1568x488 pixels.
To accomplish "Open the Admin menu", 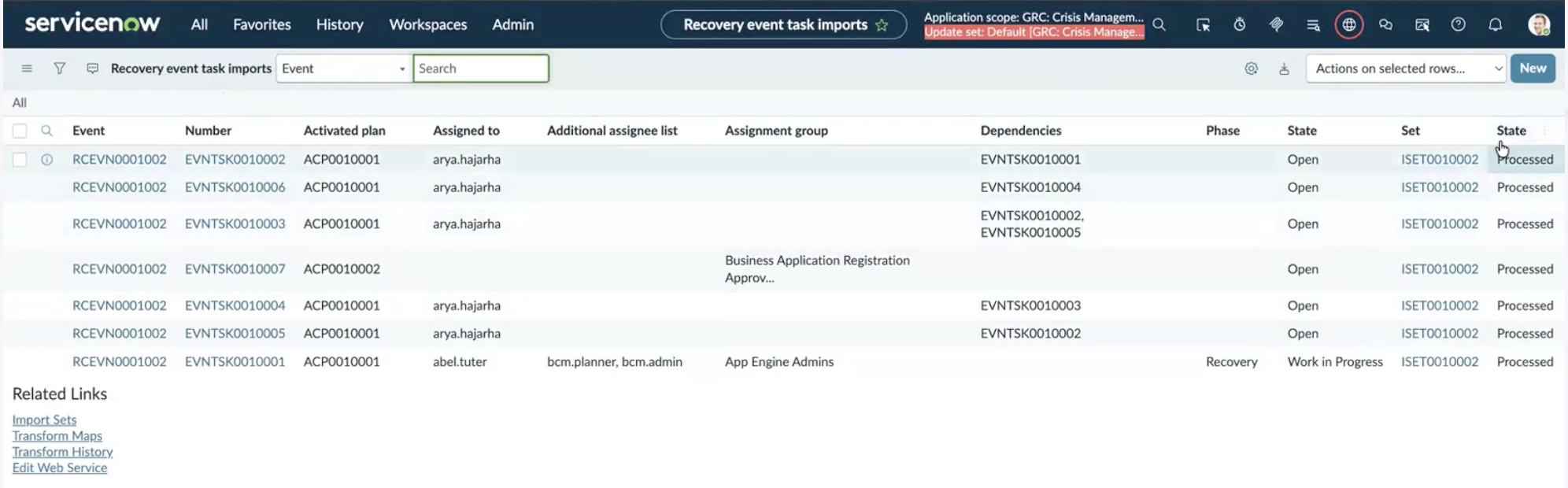I will click(x=513, y=24).
